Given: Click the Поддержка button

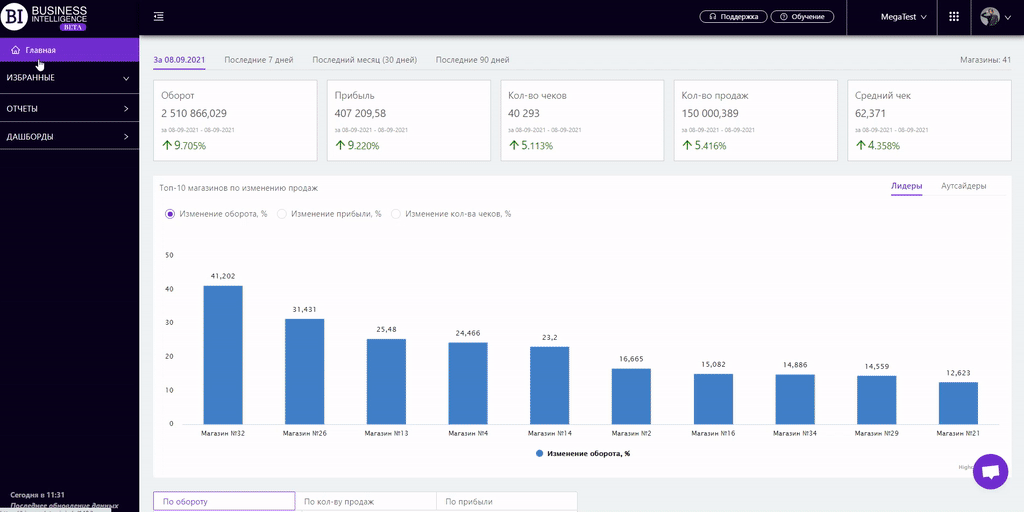Looking at the screenshot, I should point(733,17).
